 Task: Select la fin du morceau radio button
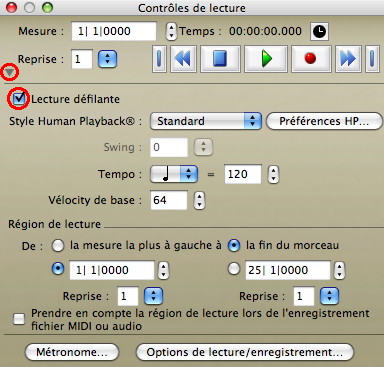[234, 246]
